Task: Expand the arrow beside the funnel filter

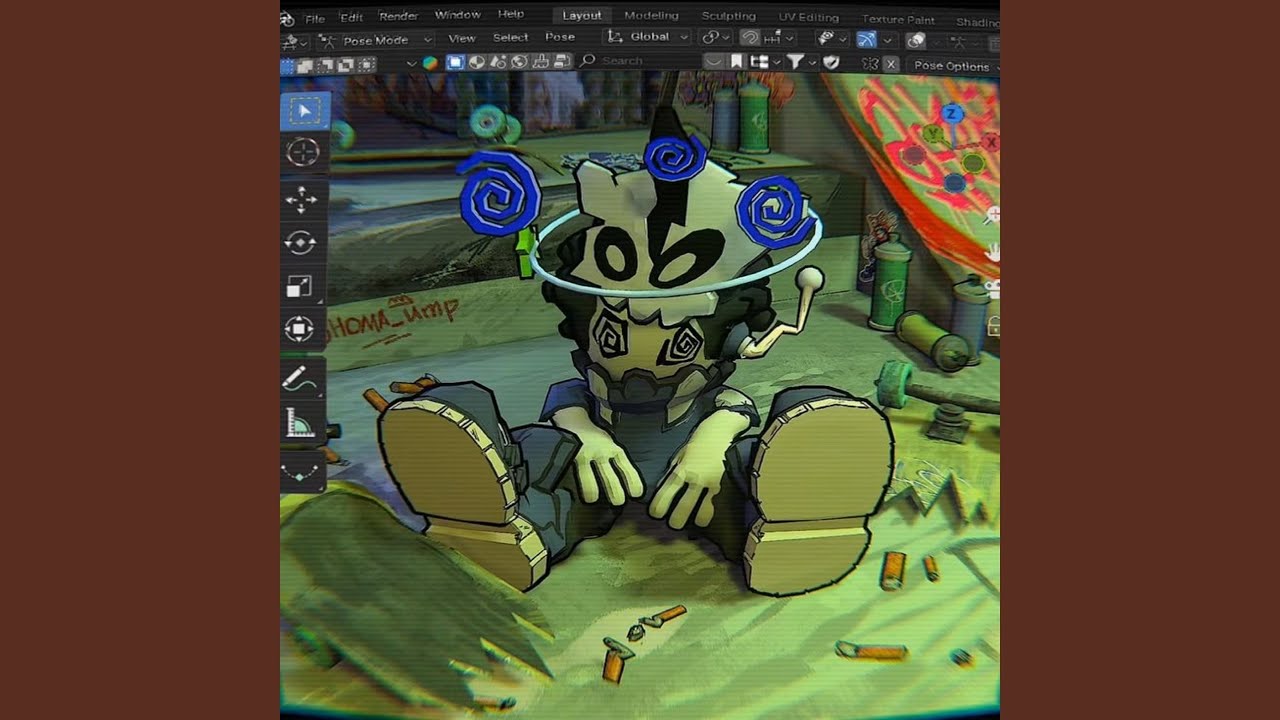Action: pyautogui.click(x=811, y=62)
